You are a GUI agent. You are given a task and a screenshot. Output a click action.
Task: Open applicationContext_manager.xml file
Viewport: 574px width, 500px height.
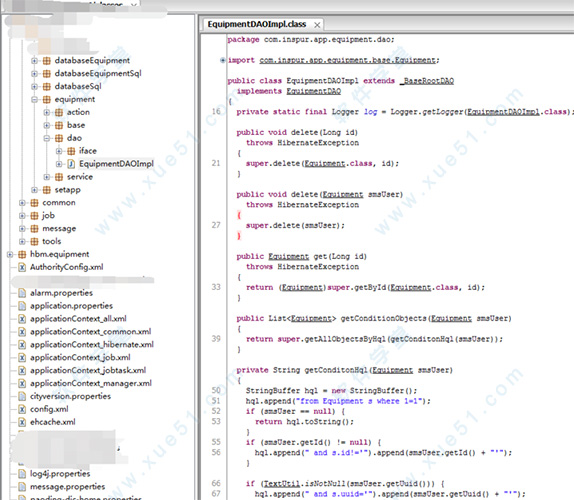(91, 384)
